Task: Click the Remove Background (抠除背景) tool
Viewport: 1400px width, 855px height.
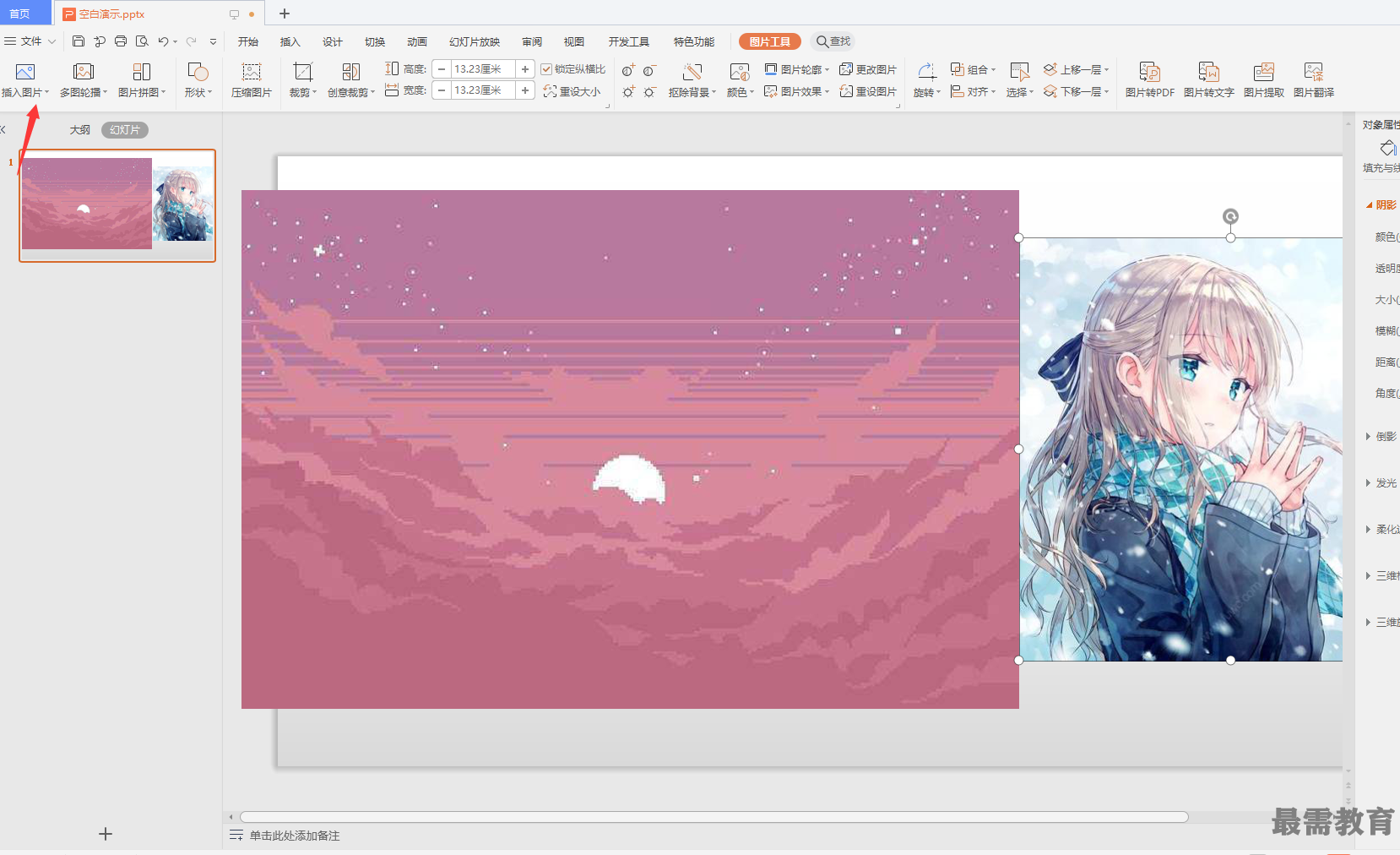Action: click(692, 79)
